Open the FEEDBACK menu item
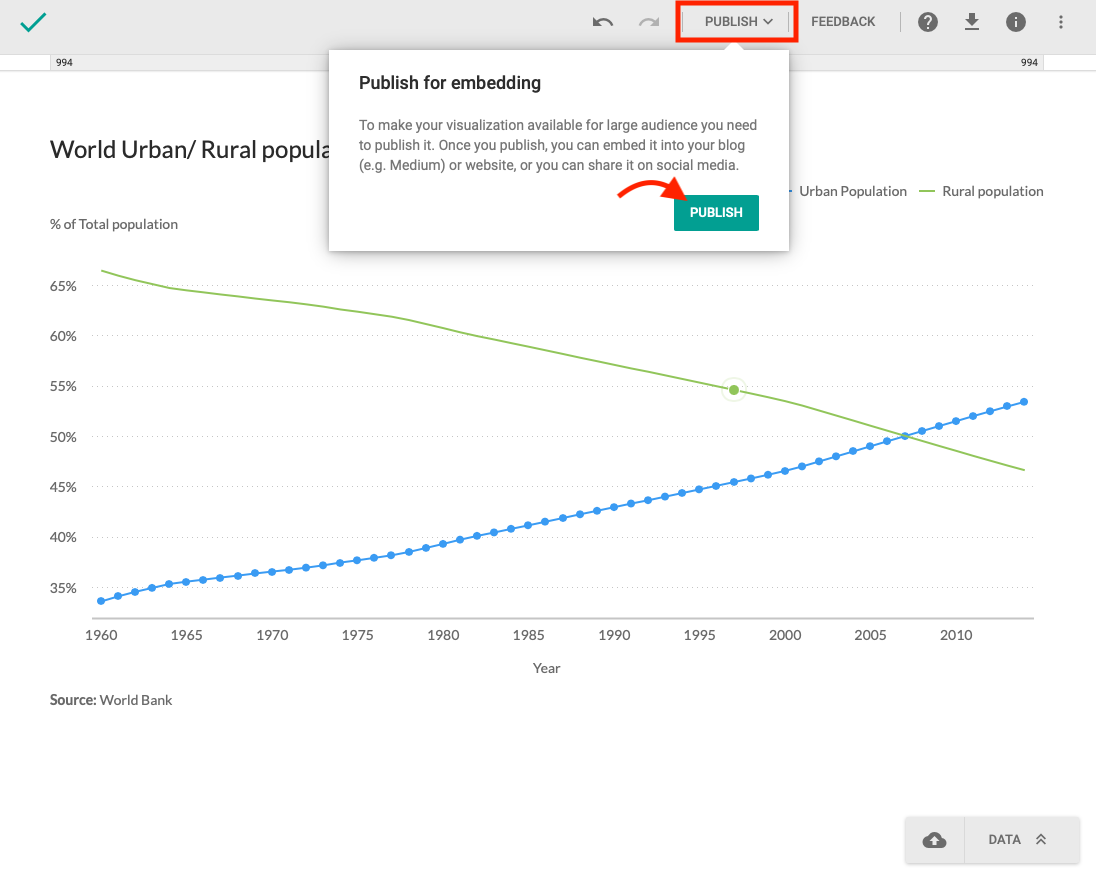The width and height of the screenshot is (1096, 881). (843, 22)
